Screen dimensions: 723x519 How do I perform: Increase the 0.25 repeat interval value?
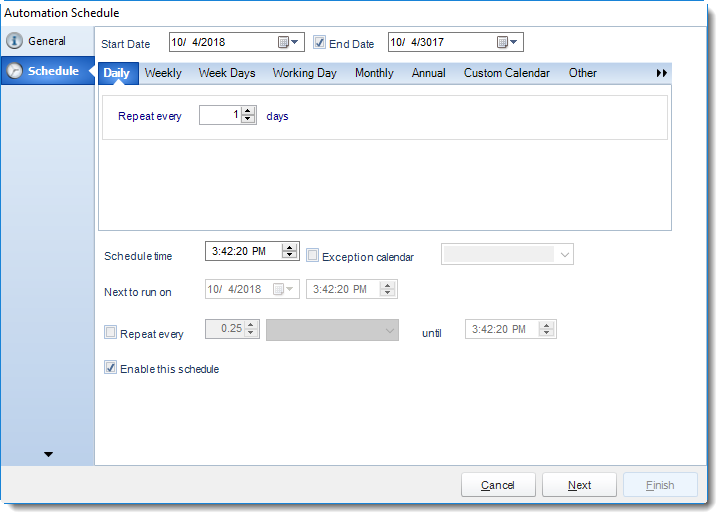tap(251, 324)
